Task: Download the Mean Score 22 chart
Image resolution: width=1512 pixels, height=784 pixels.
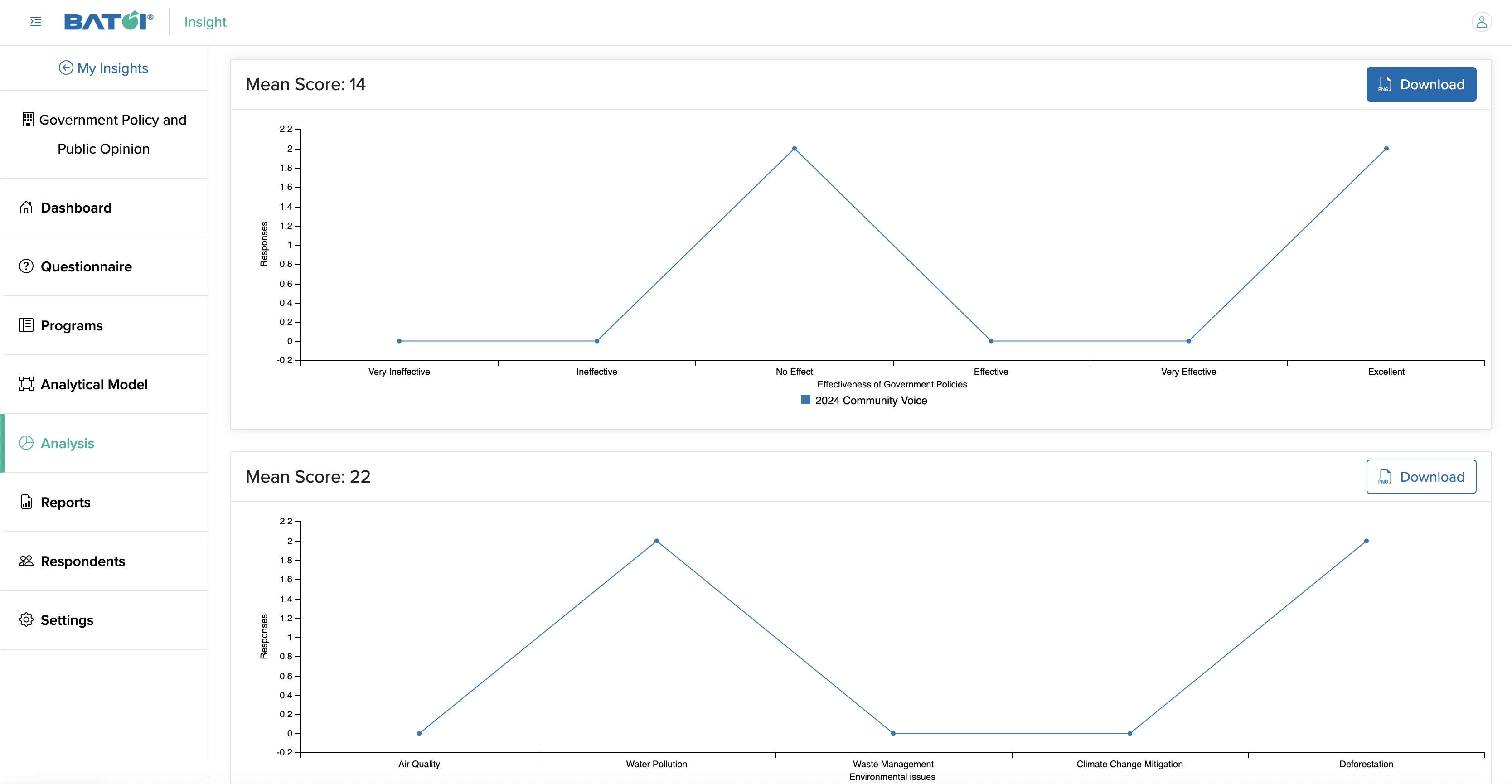Action: click(1421, 476)
